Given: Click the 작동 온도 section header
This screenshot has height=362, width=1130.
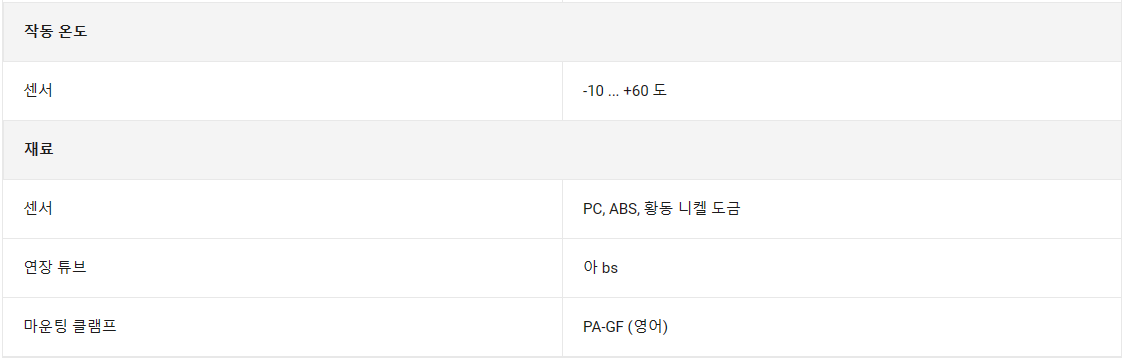Looking at the screenshot, I should (55, 32).
